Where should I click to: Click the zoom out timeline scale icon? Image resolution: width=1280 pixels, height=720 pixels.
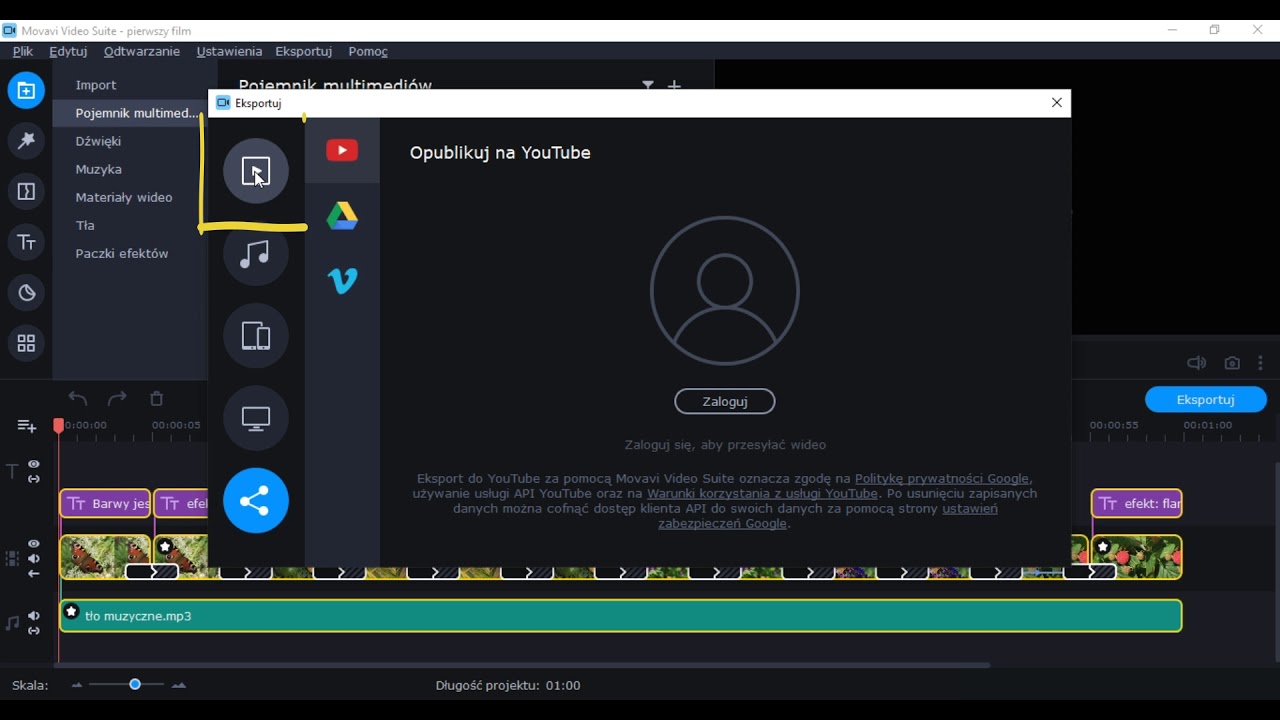[x=77, y=685]
